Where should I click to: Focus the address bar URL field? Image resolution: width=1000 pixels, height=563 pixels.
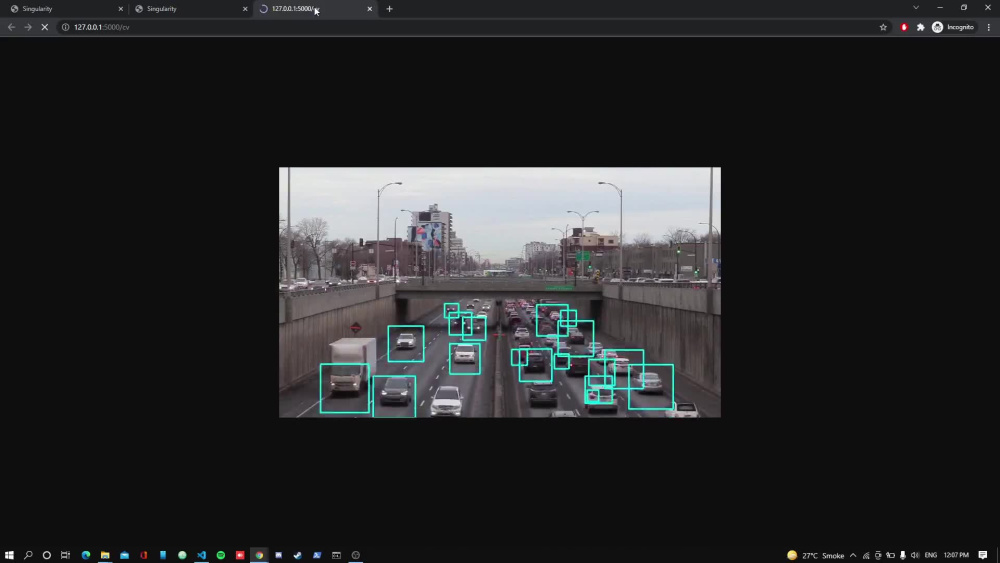(x=472, y=27)
